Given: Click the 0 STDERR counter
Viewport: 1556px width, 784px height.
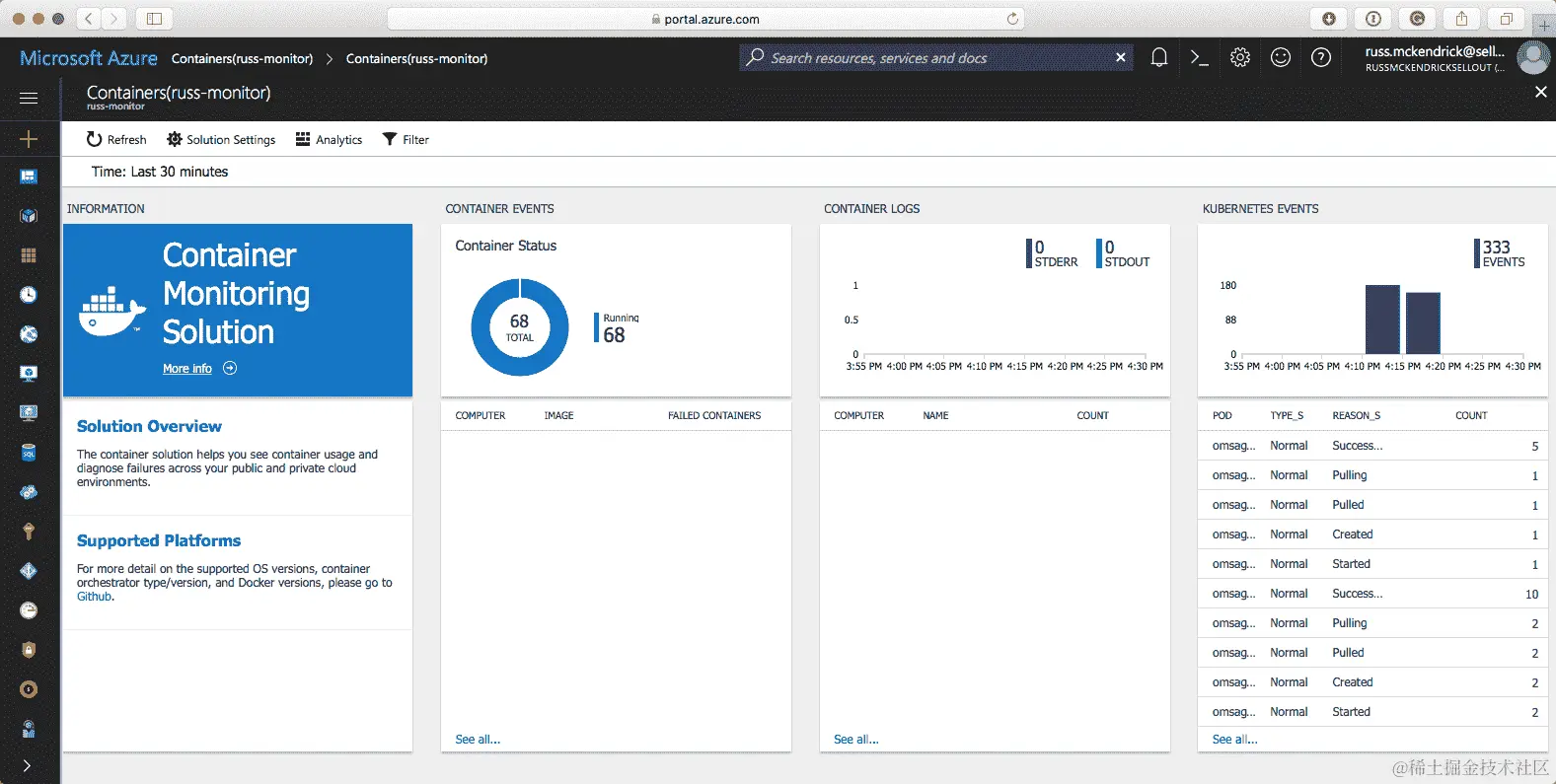Looking at the screenshot, I should click(1052, 253).
